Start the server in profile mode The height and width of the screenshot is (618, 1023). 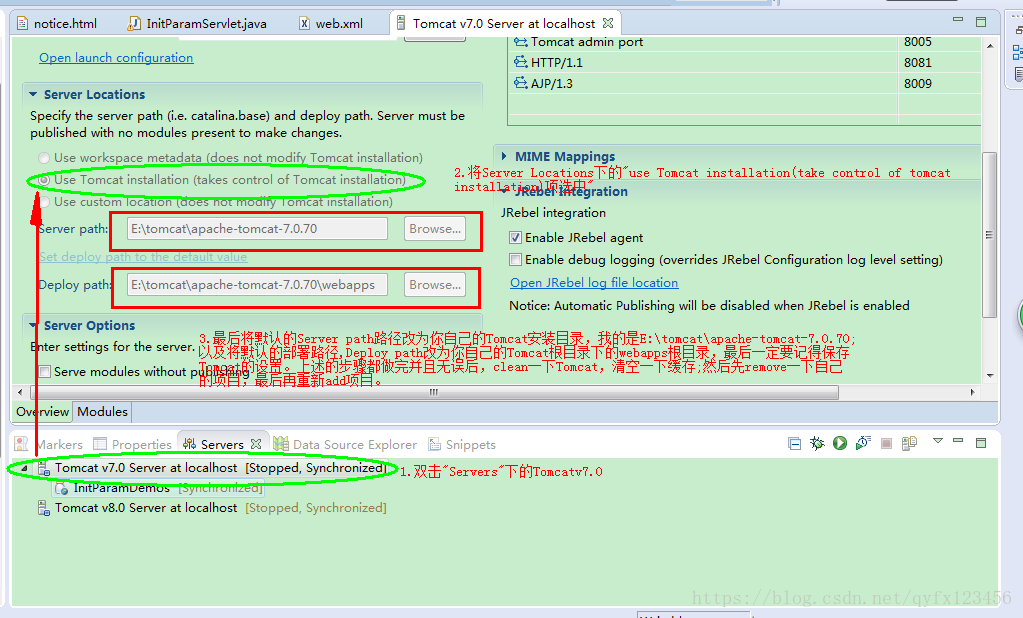point(863,444)
